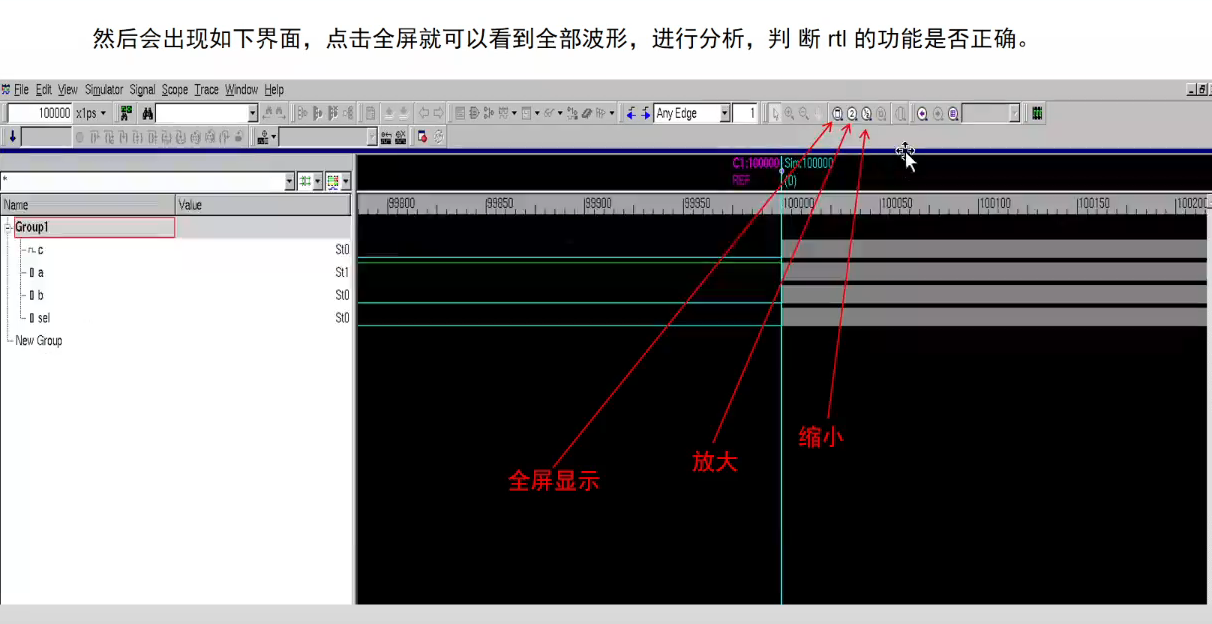Viewport: 1212px width, 624px height.
Task: Click the left-most window list icon after arrows
Action: (x=460, y=114)
